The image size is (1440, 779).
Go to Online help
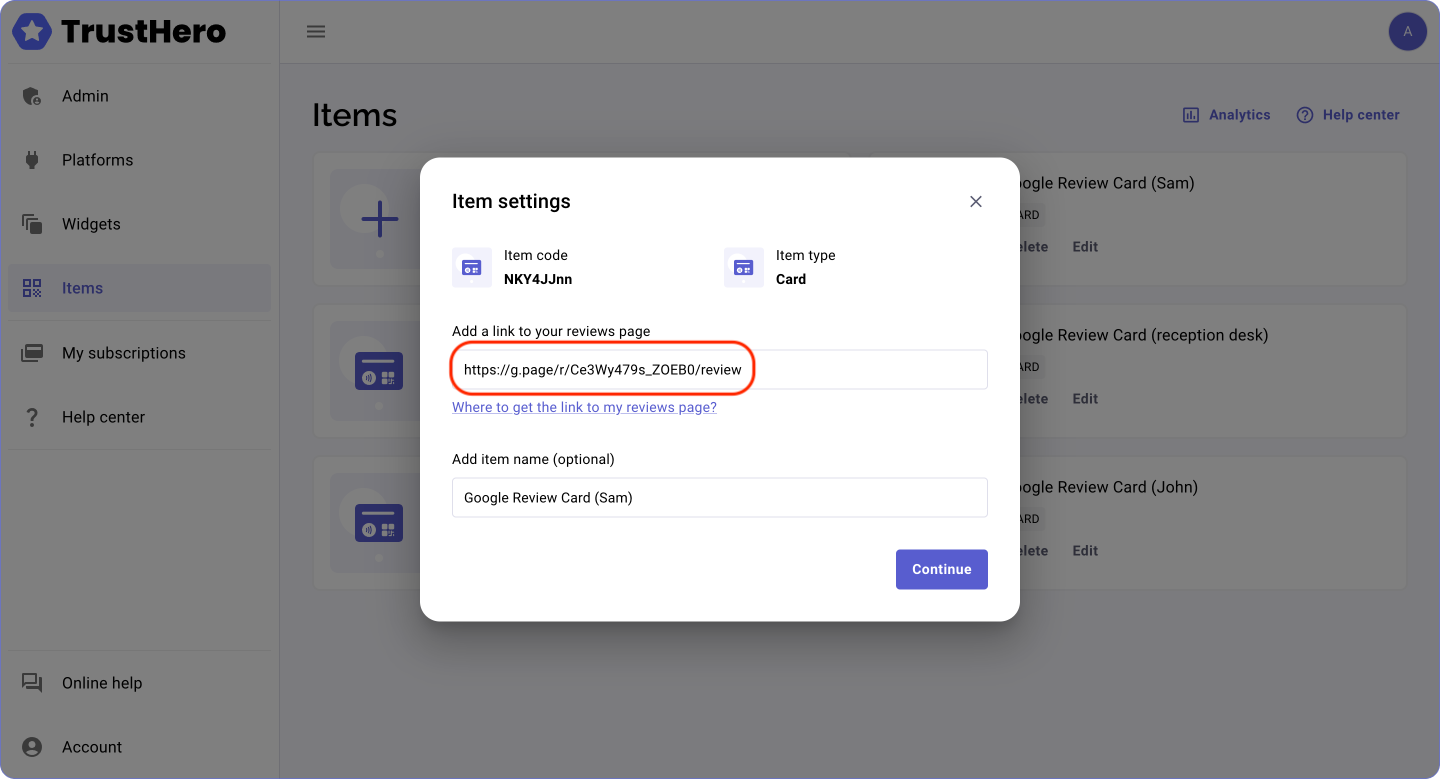click(x=101, y=683)
